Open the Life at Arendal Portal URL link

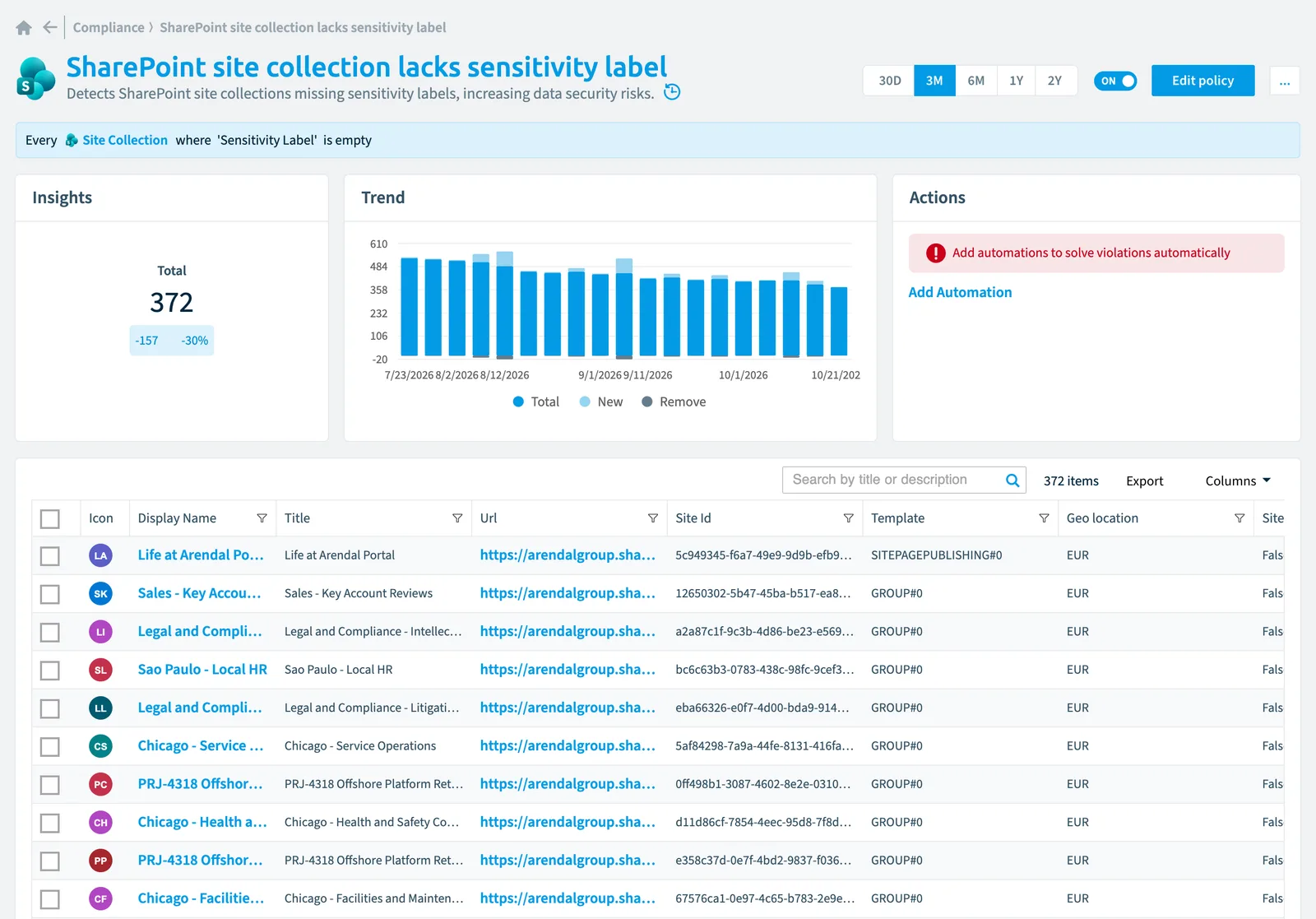pos(568,555)
